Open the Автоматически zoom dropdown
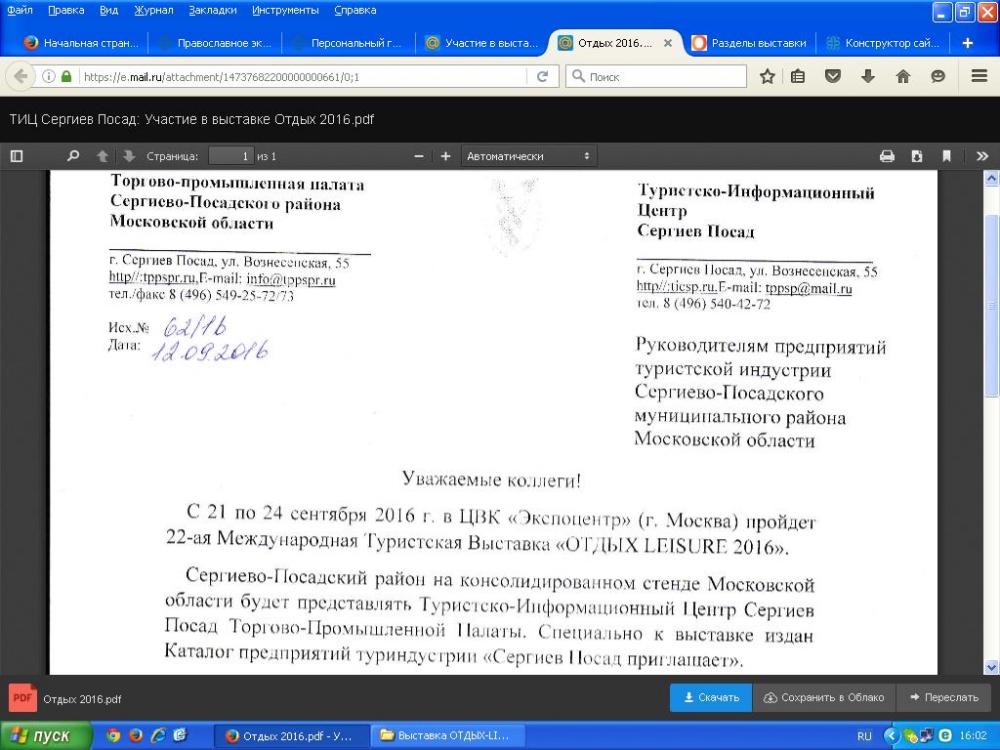Image resolution: width=1000 pixels, height=750 pixels. coord(528,156)
